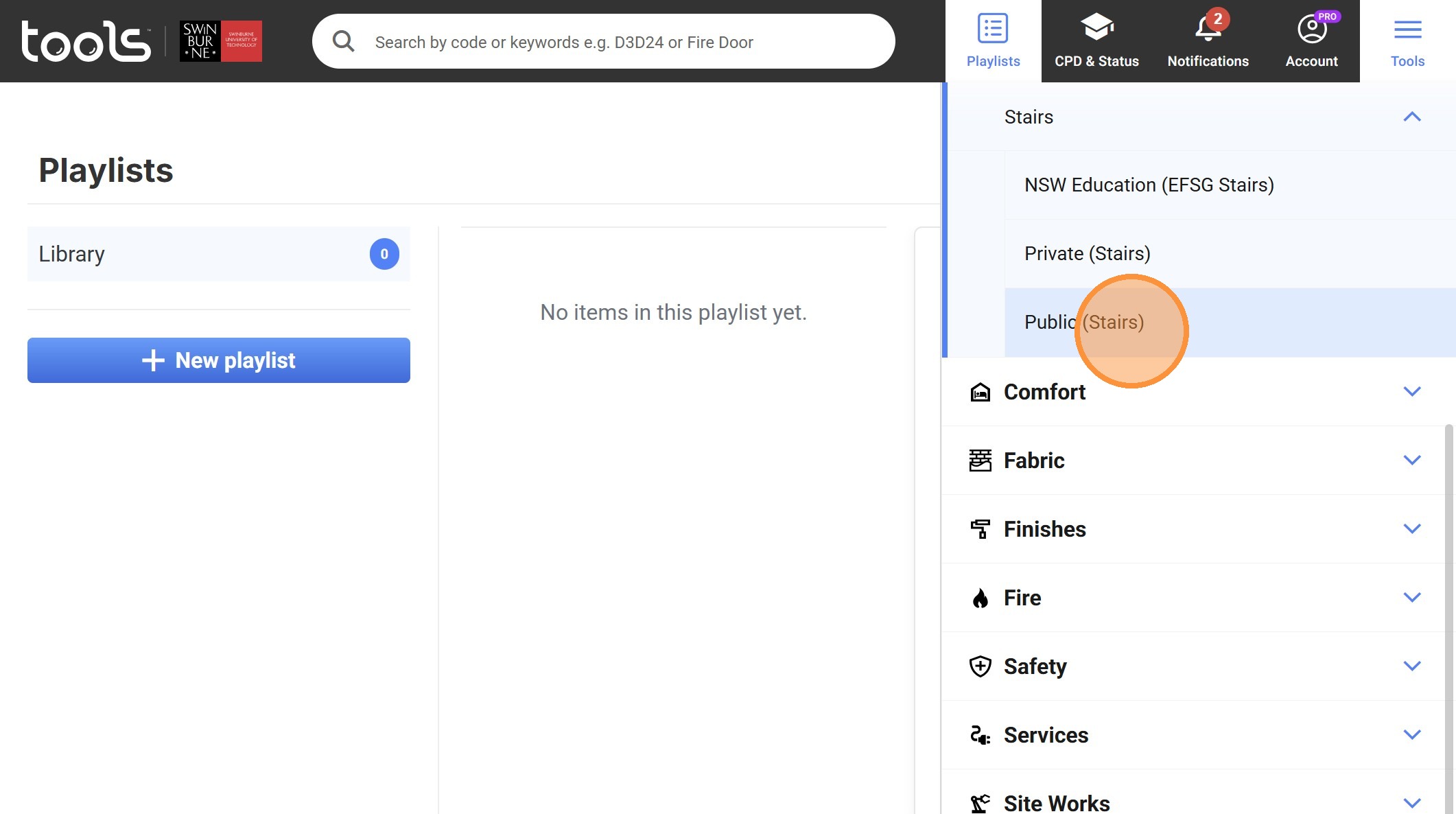
Task: Collapse the Stairs section chevron
Action: click(x=1411, y=117)
